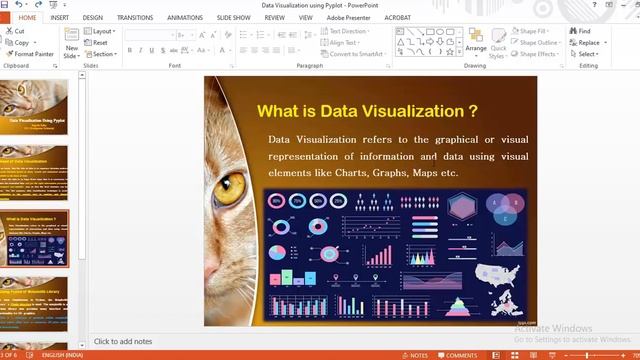Click the spell check status icon
Screen dimensions: 640x360
point(29,355)
